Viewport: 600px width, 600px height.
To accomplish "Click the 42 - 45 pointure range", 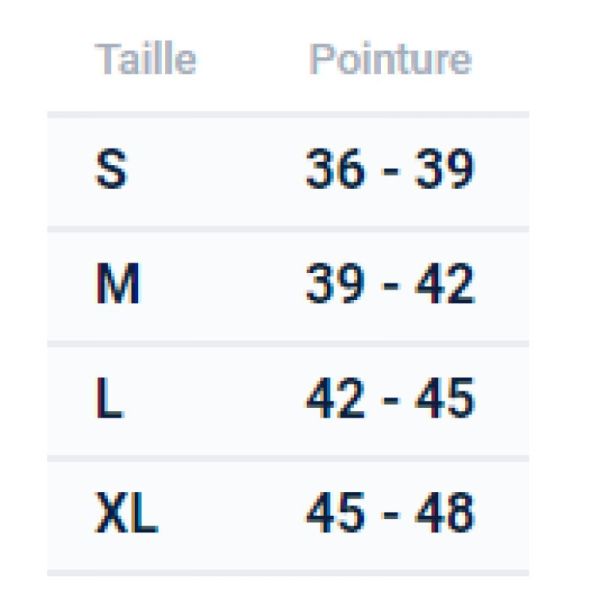I will [390, 398].
